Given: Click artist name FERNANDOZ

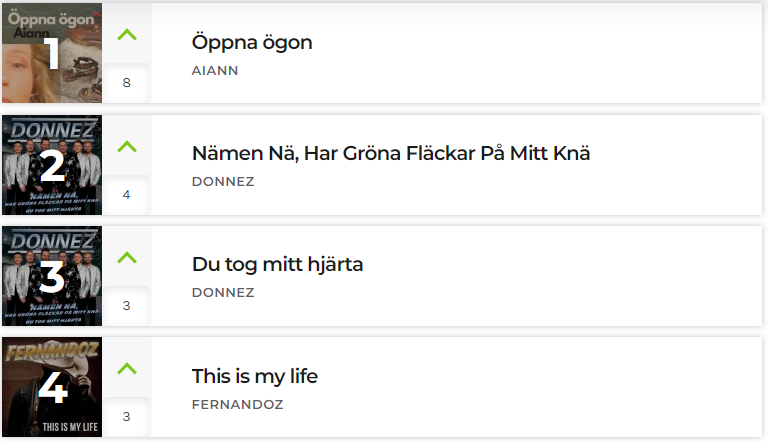Looking at the screenshot, I should pyautogui.click(x=238, y=404).
